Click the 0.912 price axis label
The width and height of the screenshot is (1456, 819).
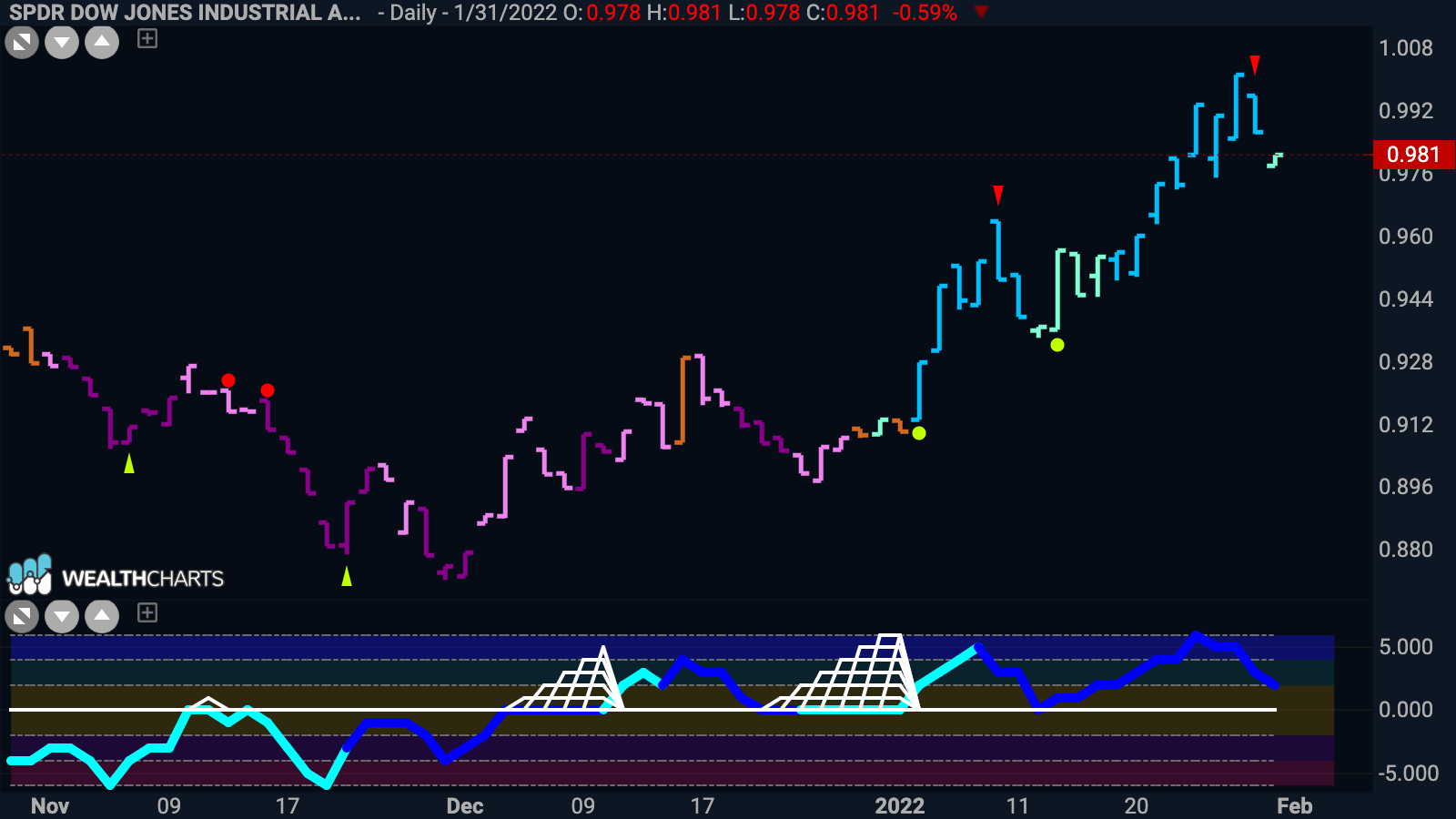tap(1406, 425)
